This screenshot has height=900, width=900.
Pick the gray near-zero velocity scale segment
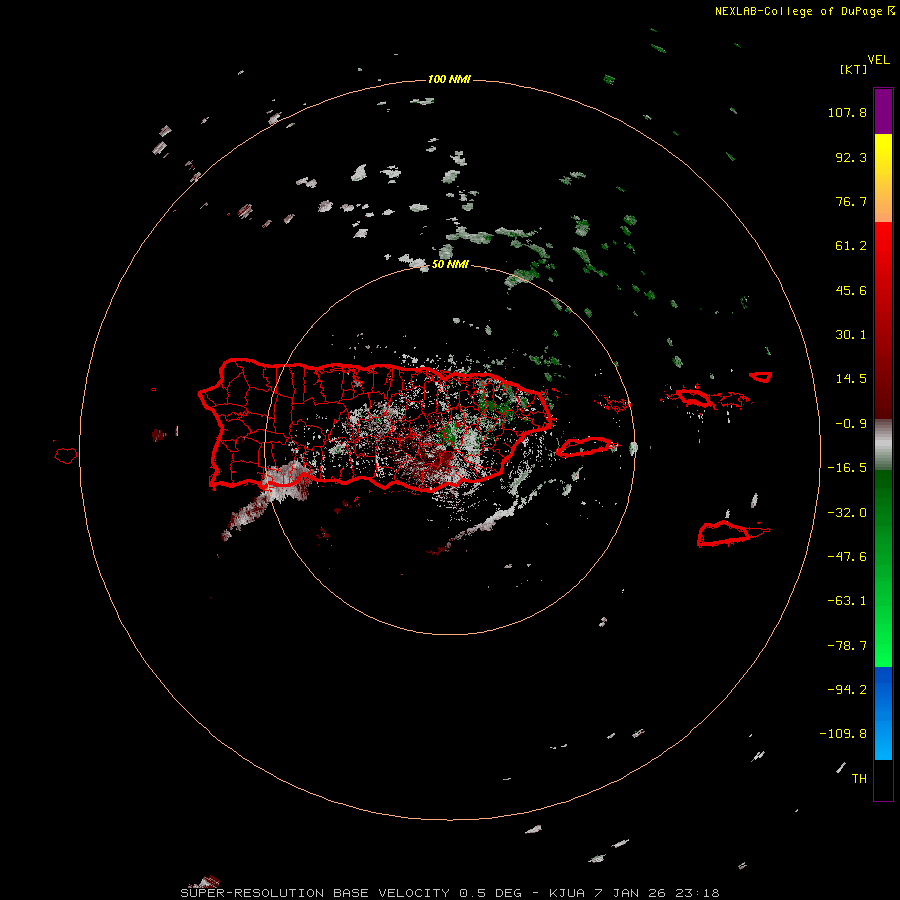(883, 445)
